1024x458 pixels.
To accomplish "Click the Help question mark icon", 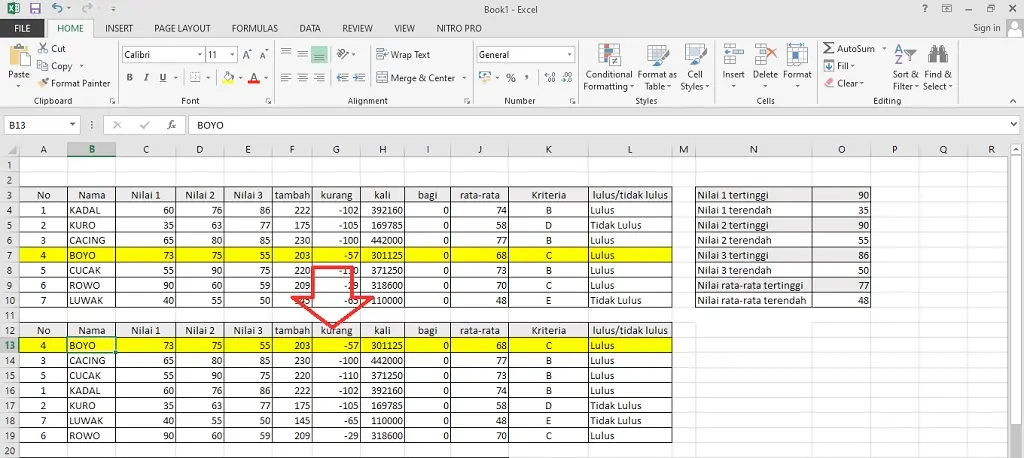I will point(925,9).
